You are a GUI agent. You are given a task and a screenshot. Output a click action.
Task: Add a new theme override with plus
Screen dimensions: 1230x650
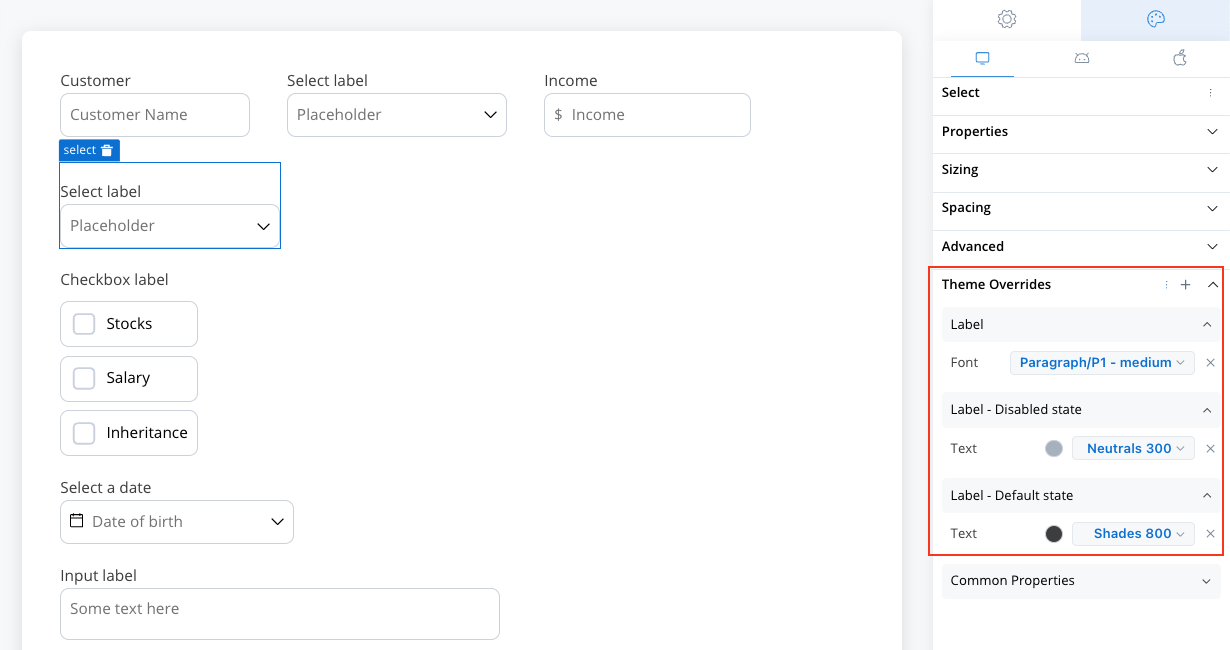[x=1186, y=285]
